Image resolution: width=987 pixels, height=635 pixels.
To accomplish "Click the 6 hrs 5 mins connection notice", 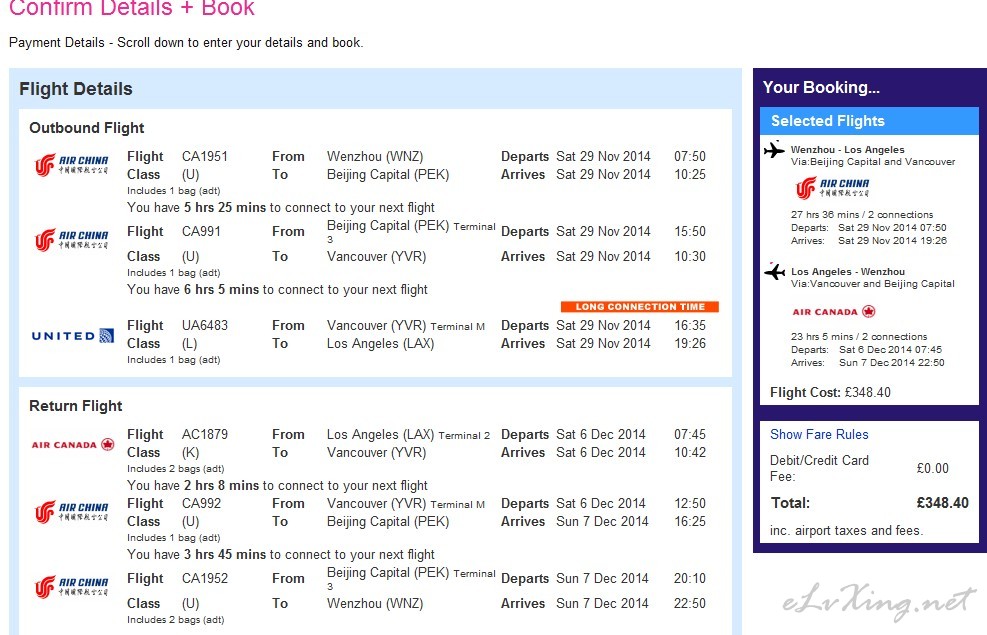I will 277,289.
